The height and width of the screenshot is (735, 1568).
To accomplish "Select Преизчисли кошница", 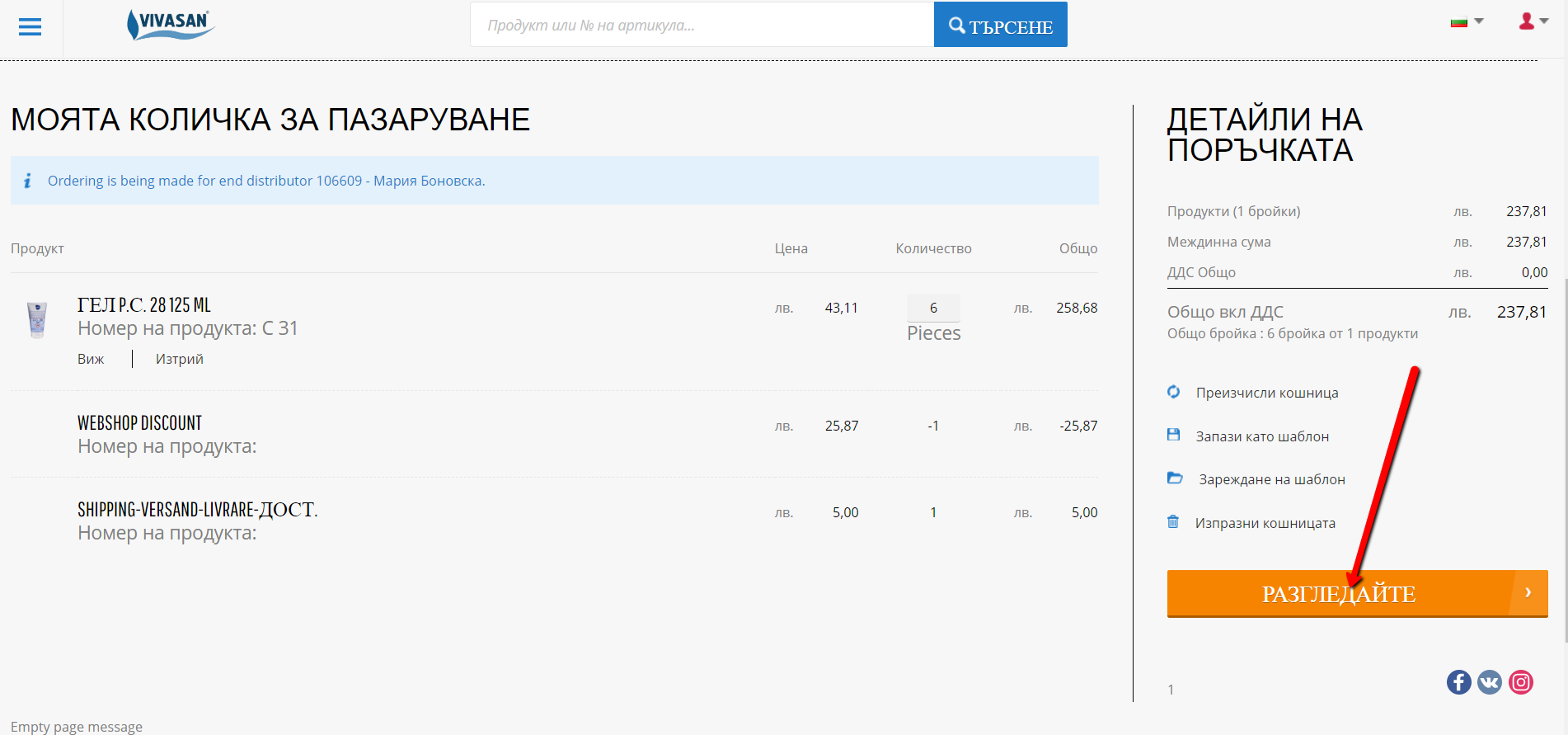I will point(1267,393).
